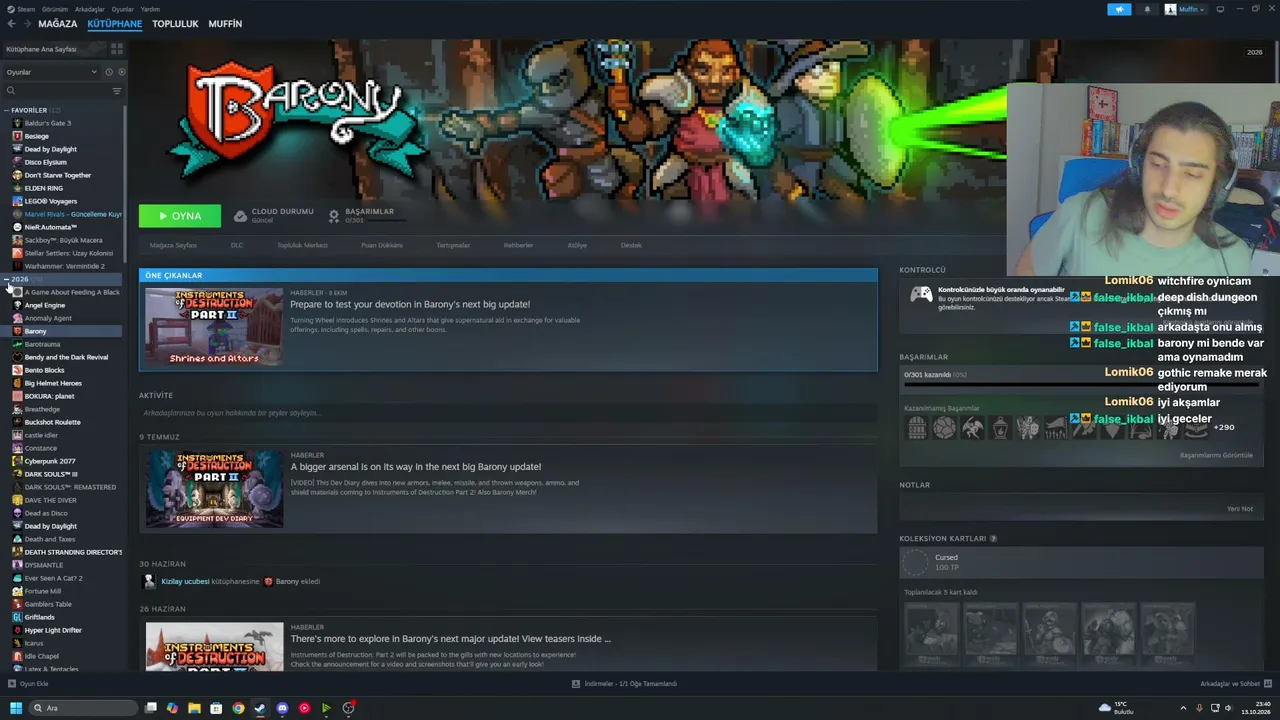Click the downloads icon in bottom bar
The height and width of the screenshot is (720, 1280).
coord(576,684)
